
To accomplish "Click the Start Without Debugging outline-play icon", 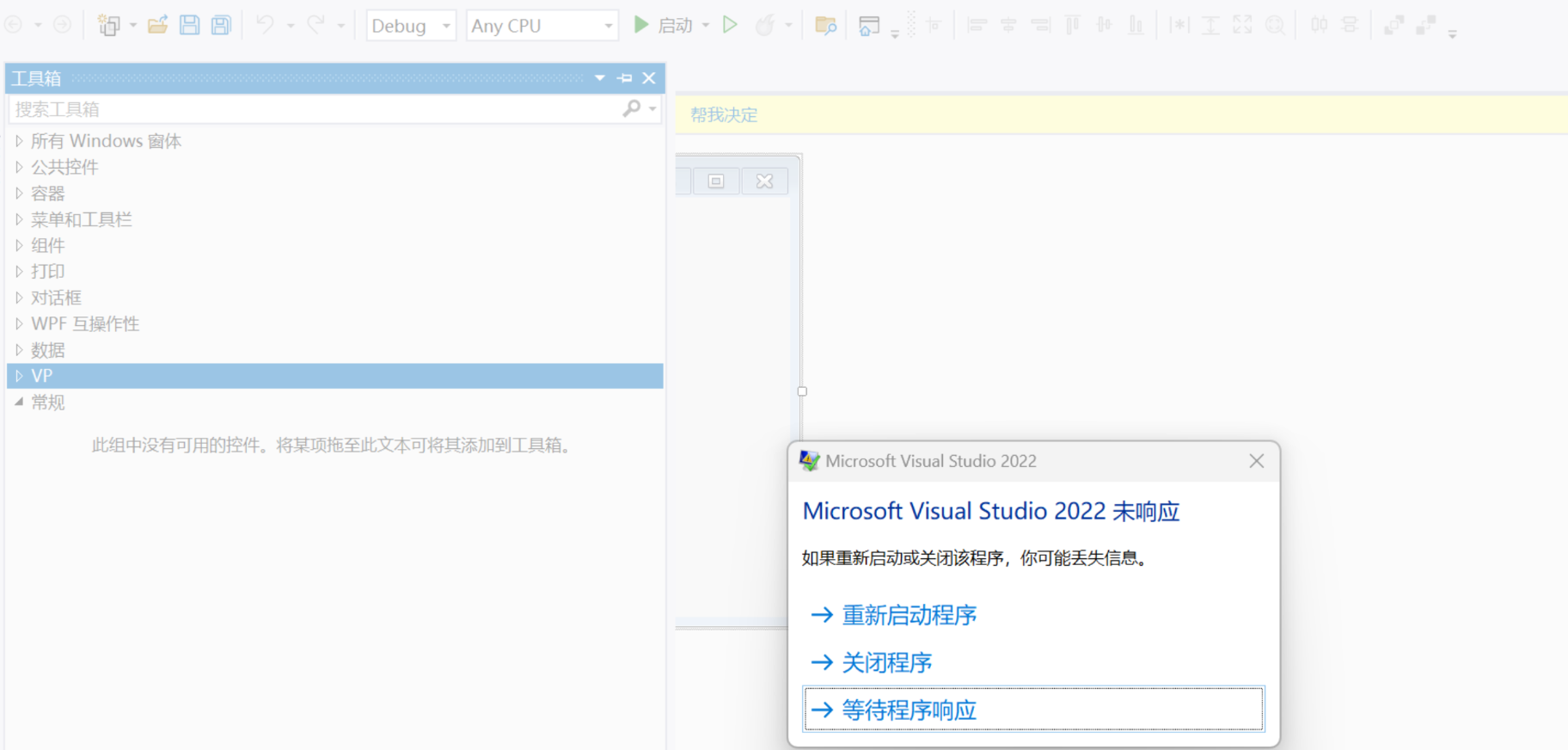I will coord(730,25).
